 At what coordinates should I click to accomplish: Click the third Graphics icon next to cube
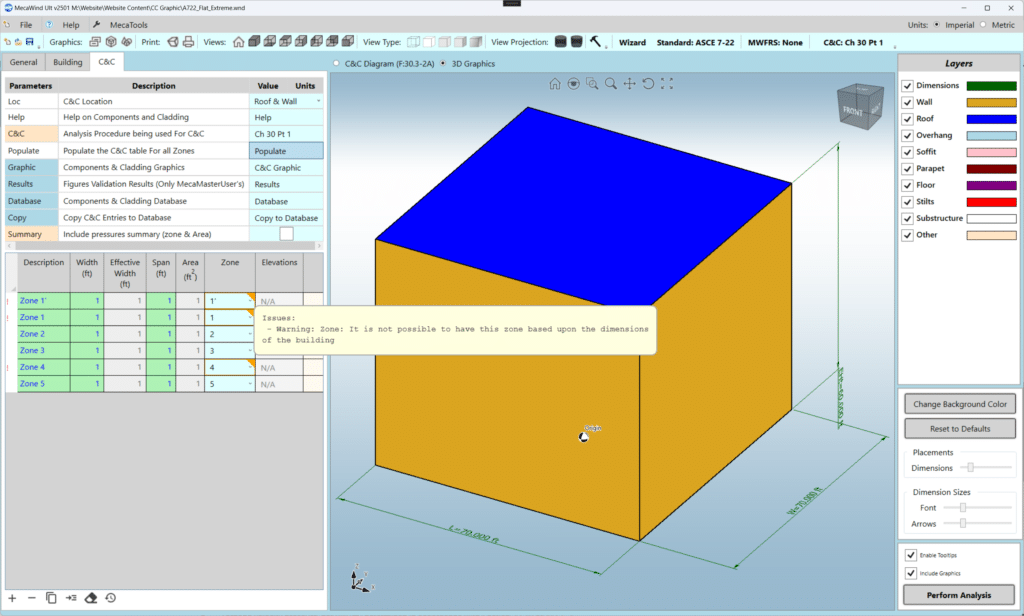point(127,42)
